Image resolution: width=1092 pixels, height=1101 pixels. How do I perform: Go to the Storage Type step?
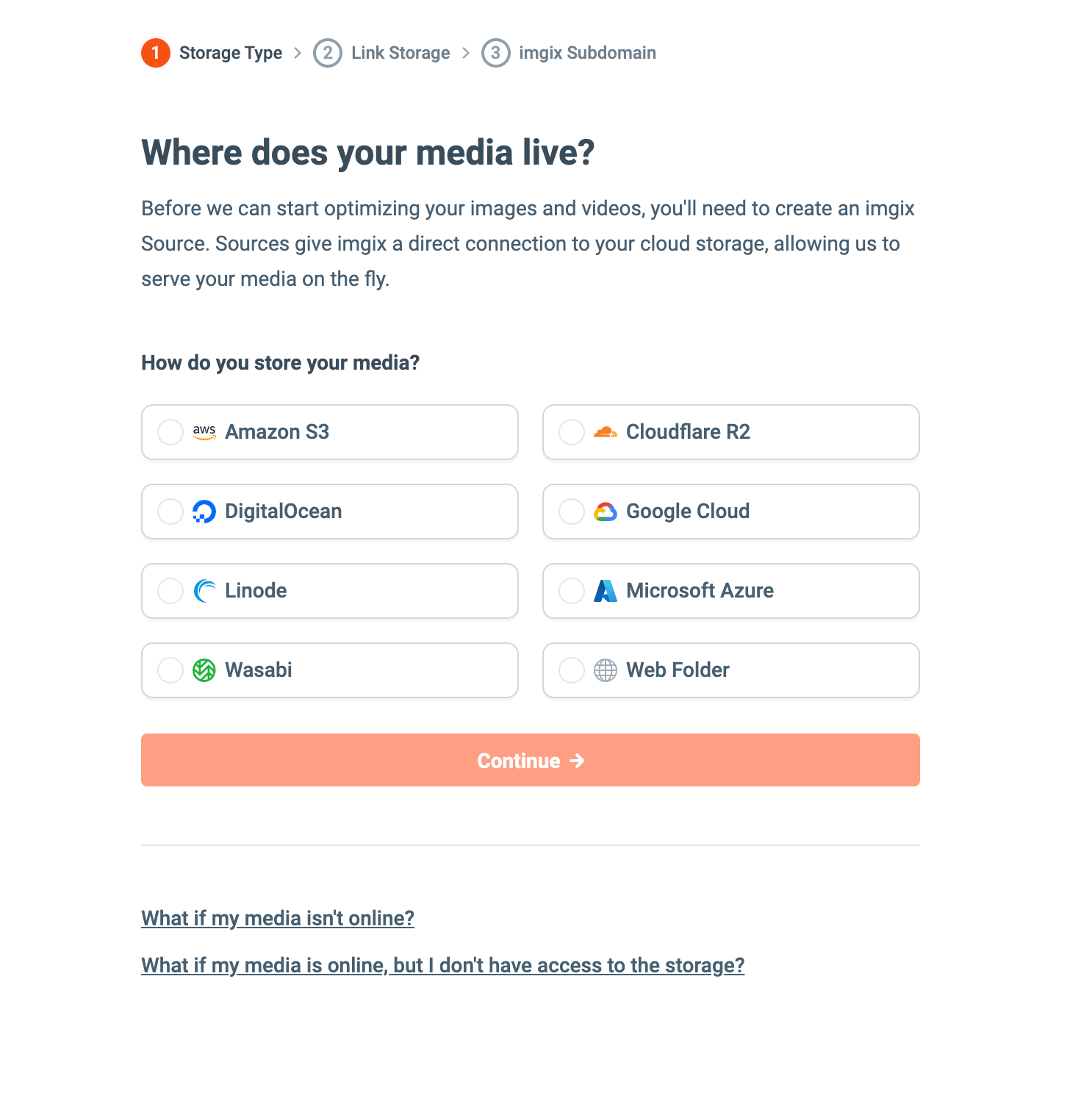click(x=212, y=53)
